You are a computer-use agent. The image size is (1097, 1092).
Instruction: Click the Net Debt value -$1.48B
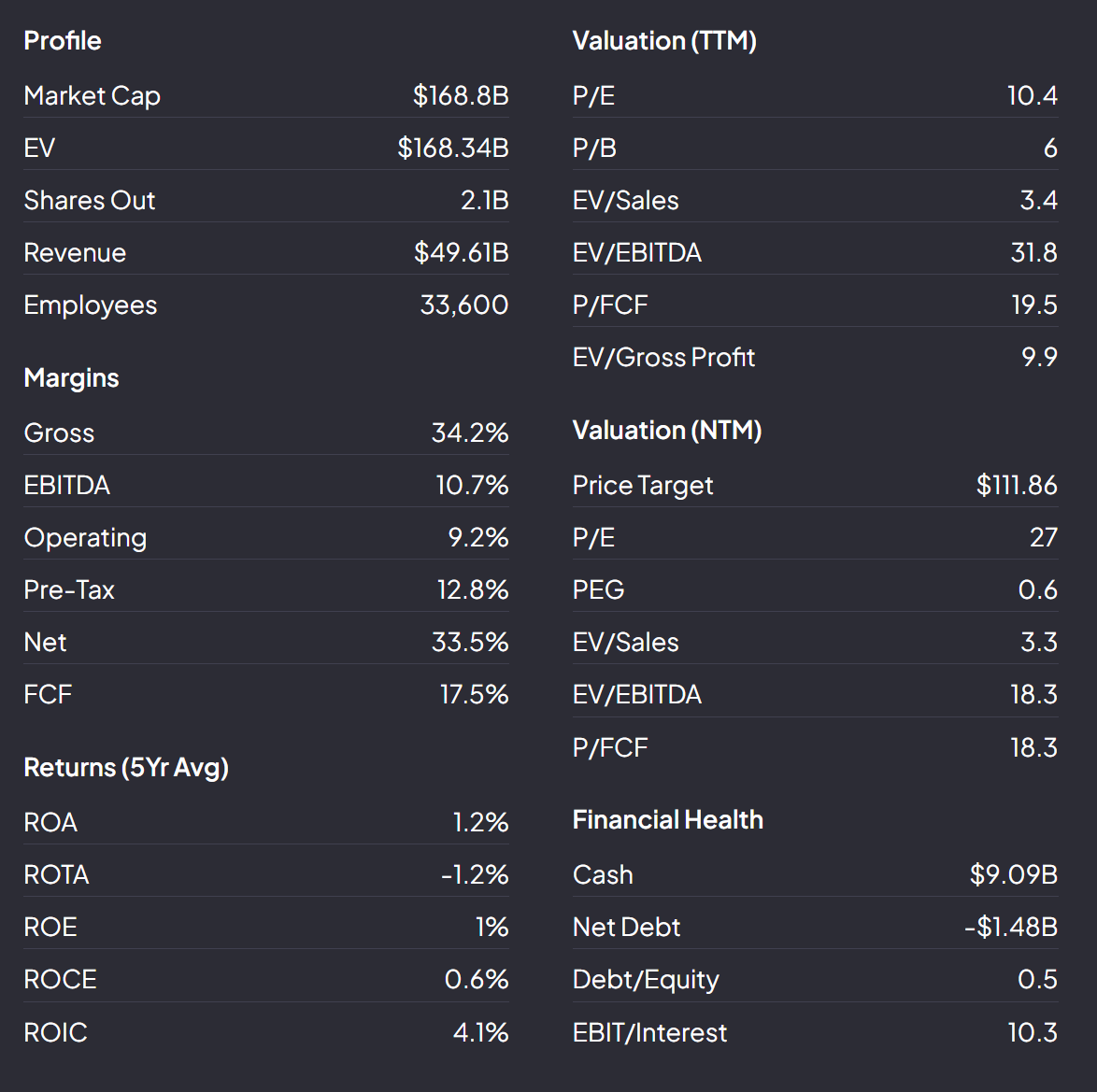click(x=1011, y=927)
